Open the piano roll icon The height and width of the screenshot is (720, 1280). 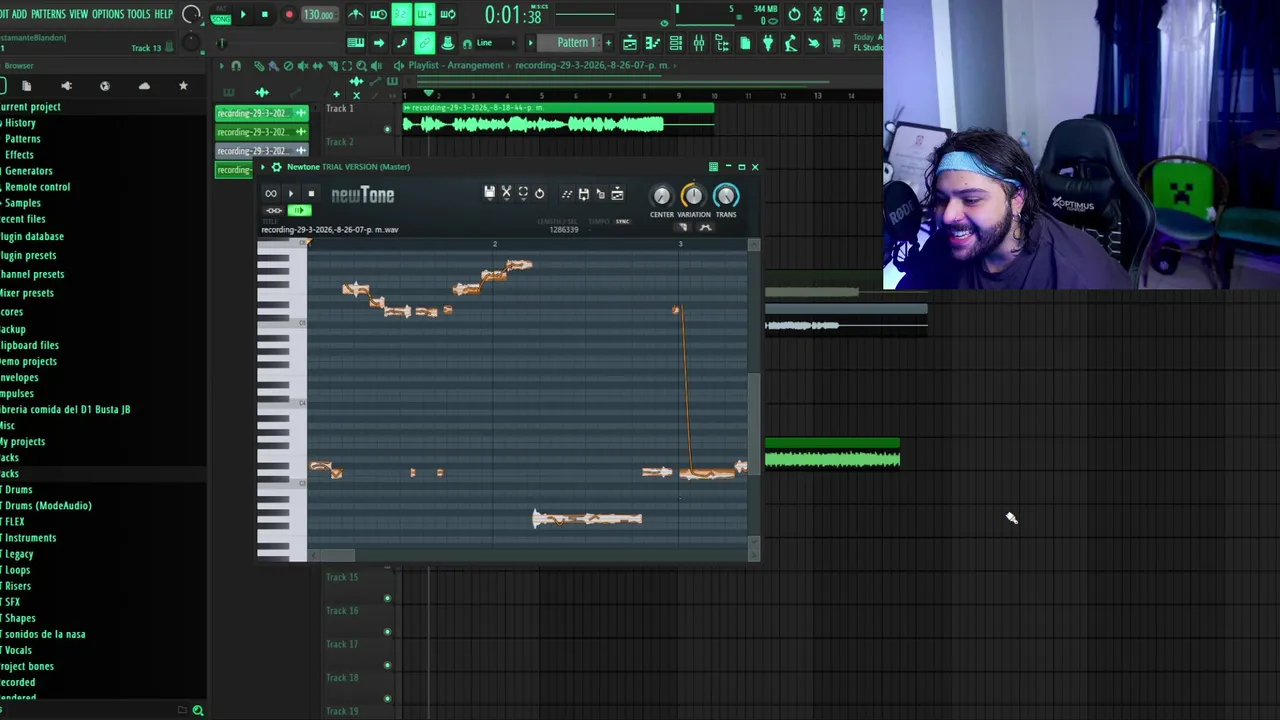tap(653, 43)
